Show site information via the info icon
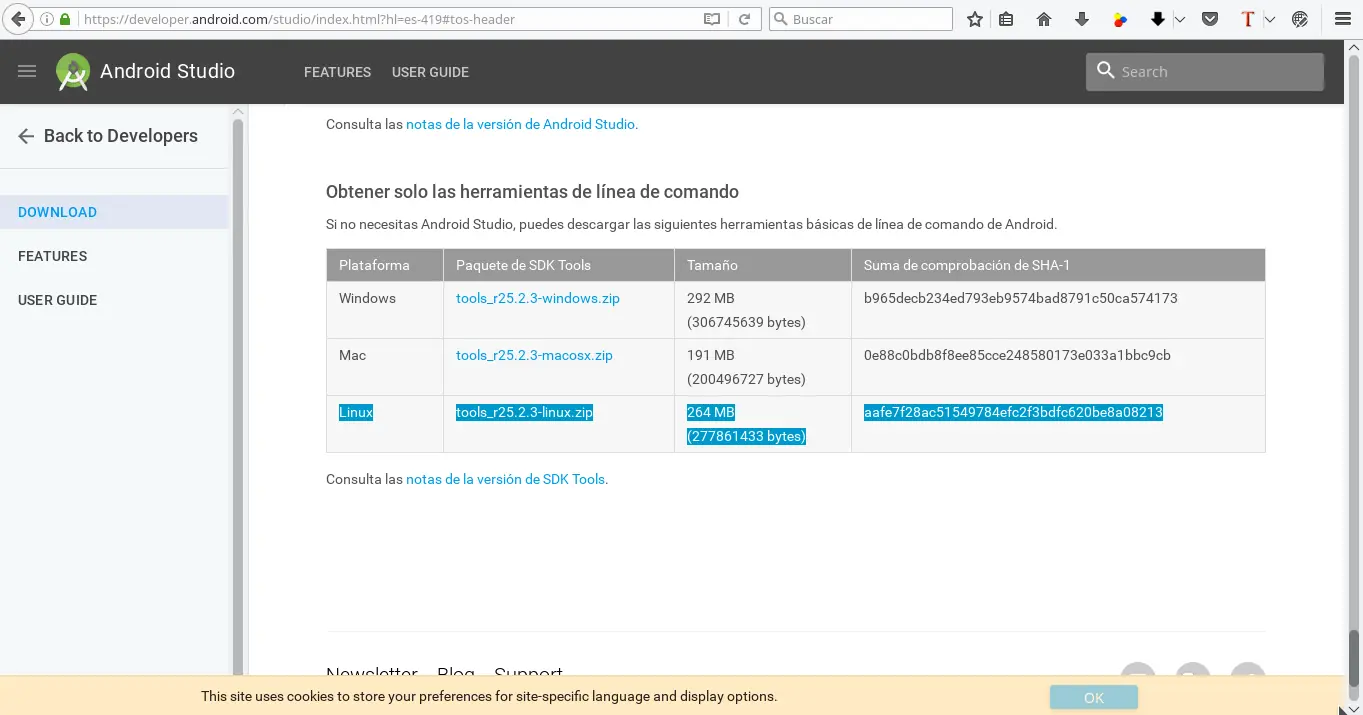Image resolution: width=1363 pixels, height=715 pixels. [47, 19]
